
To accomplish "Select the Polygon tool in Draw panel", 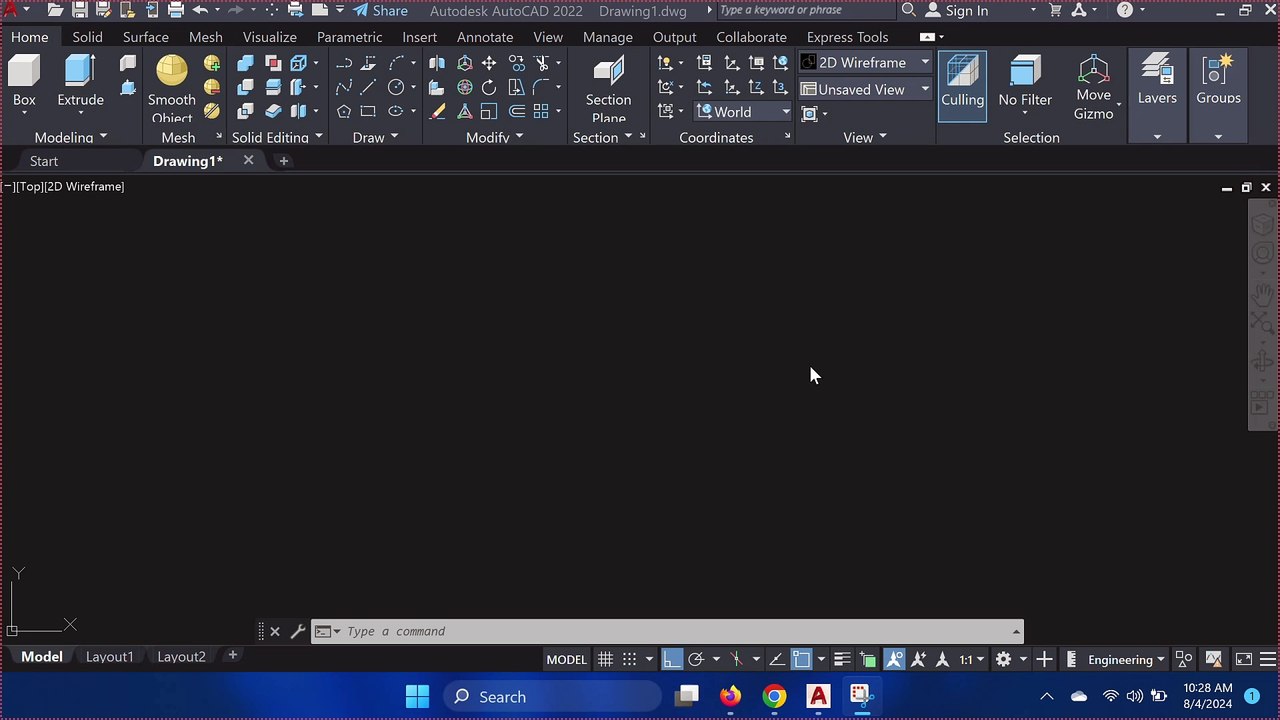I will tap(344, 111).
